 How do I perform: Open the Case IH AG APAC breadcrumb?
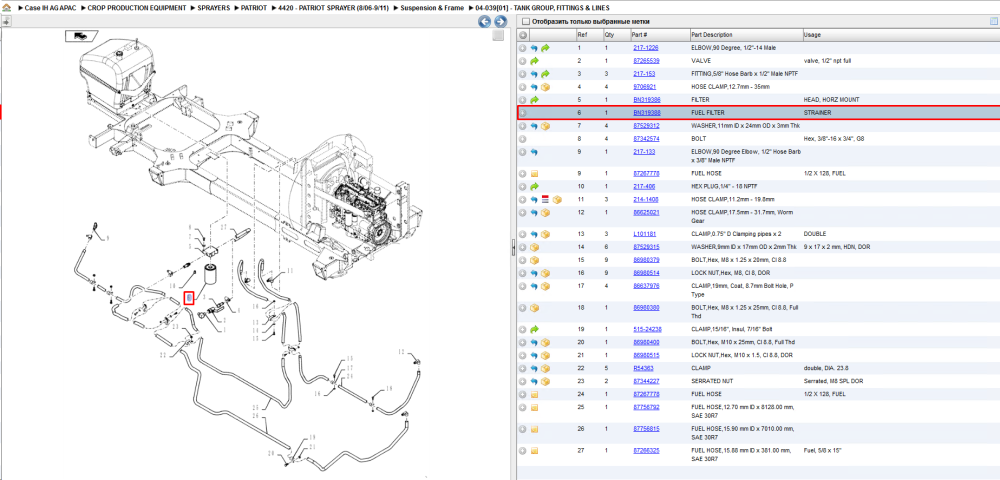50,8
